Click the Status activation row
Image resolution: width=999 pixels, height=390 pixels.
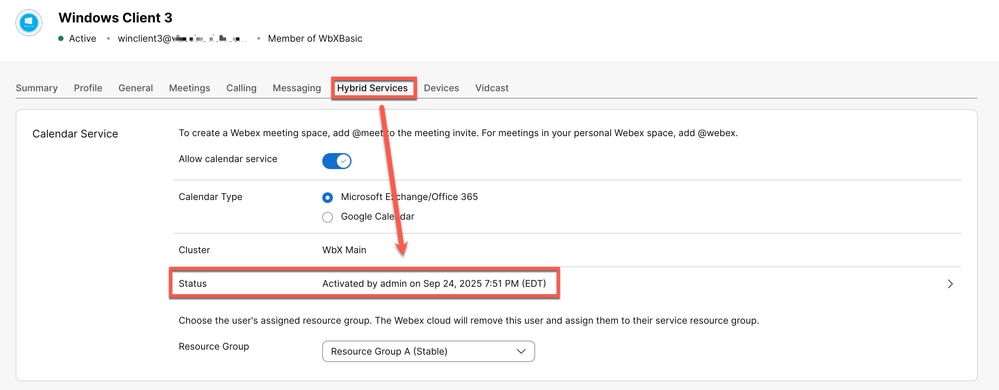point(565,284)
